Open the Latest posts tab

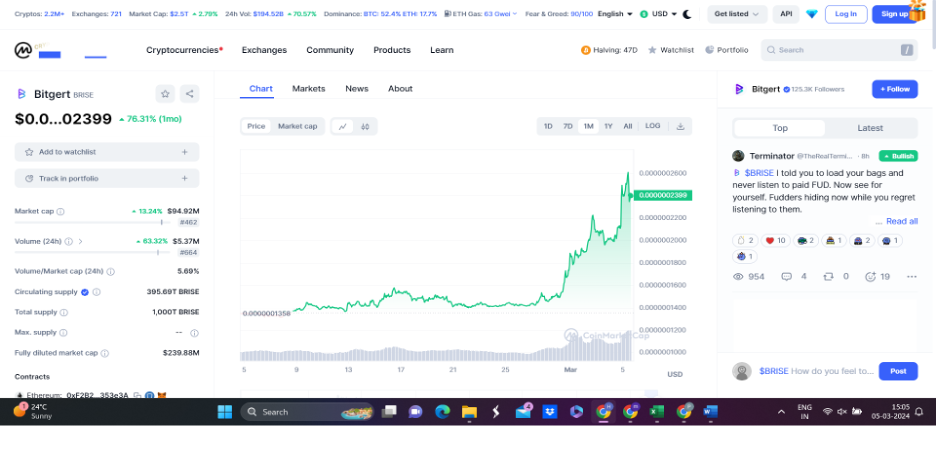point(870,128)
